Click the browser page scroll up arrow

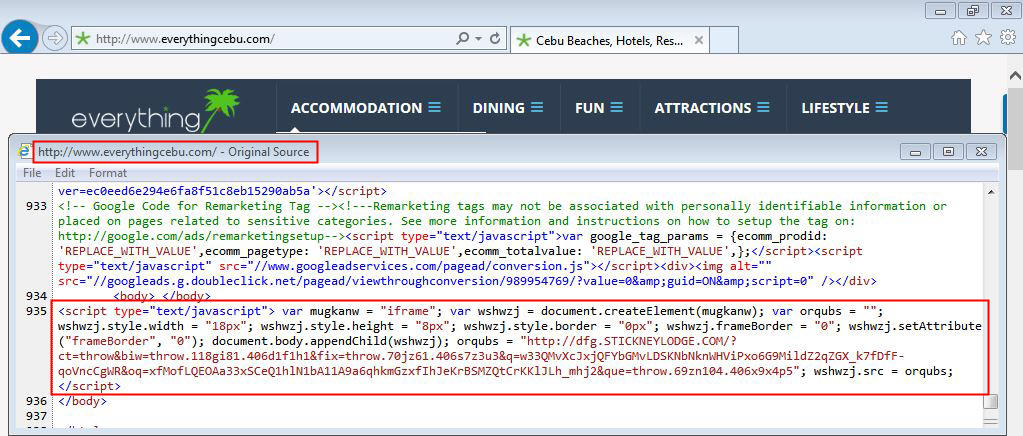(1015, 74)
